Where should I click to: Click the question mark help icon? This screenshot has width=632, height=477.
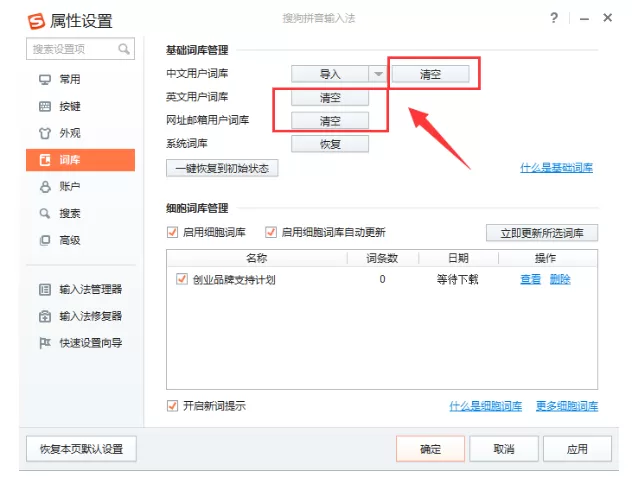click(554, 18)
